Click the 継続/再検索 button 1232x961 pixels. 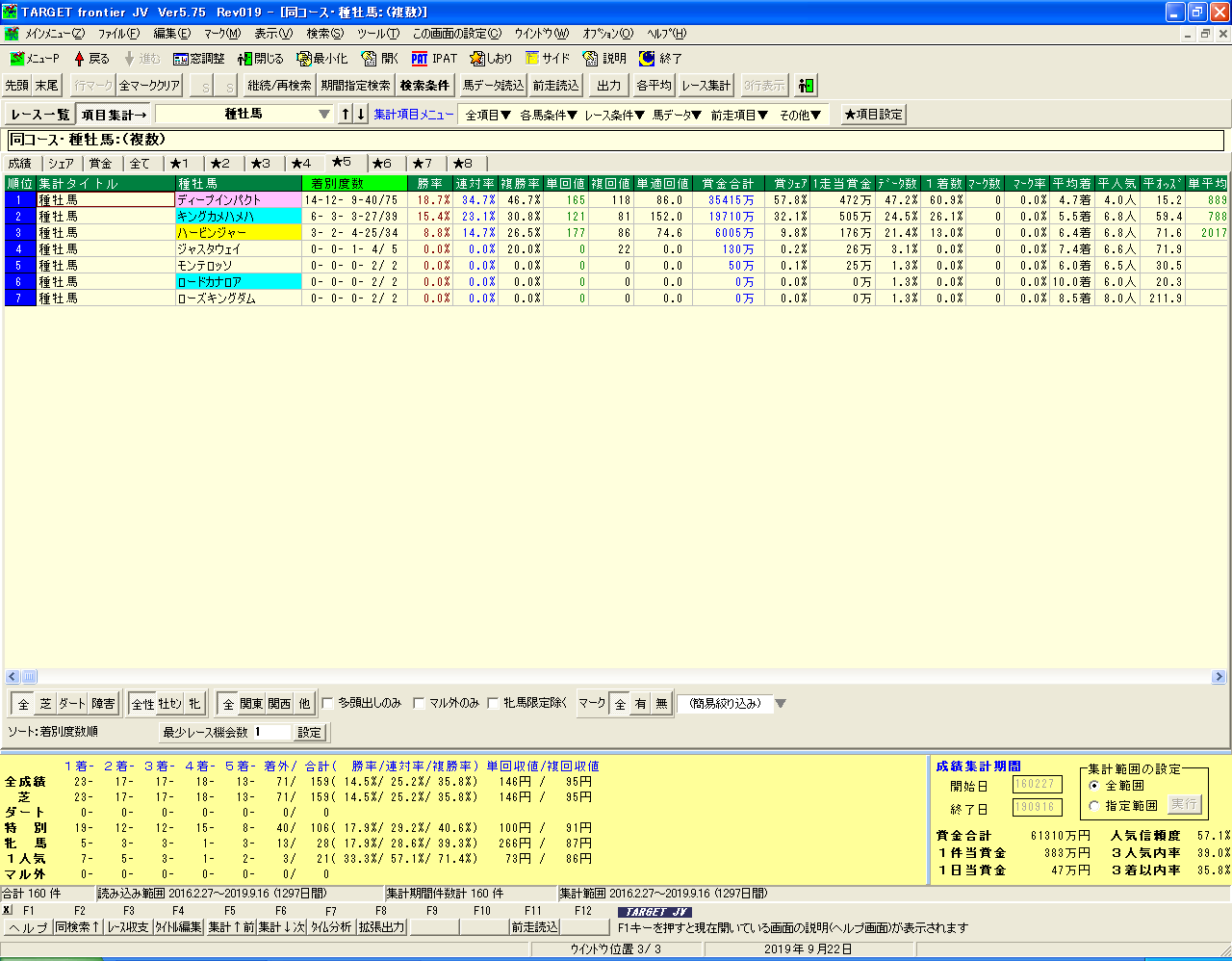pos(279,86)
